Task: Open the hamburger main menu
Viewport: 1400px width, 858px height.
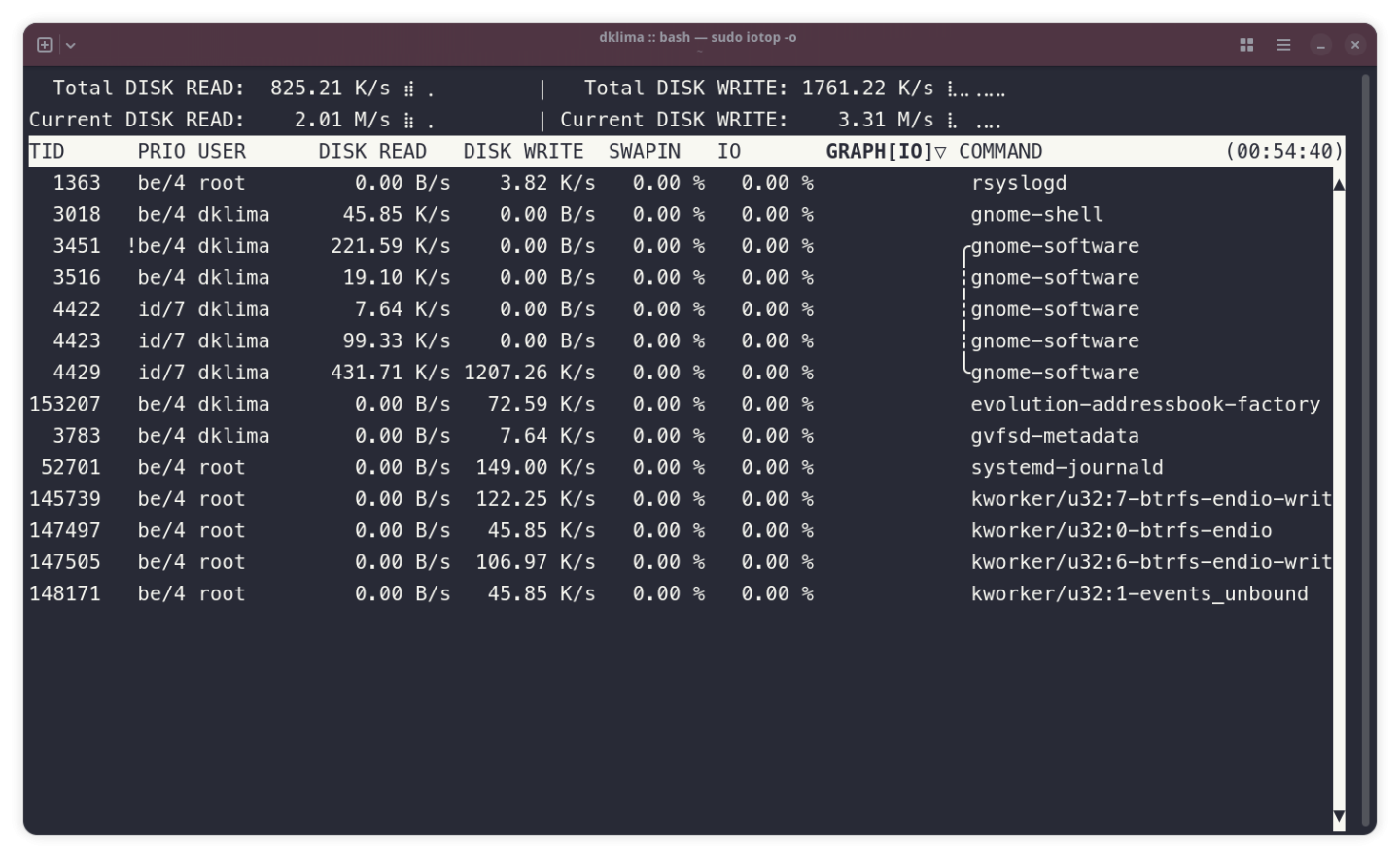Action: click(x=1282, y=44)
